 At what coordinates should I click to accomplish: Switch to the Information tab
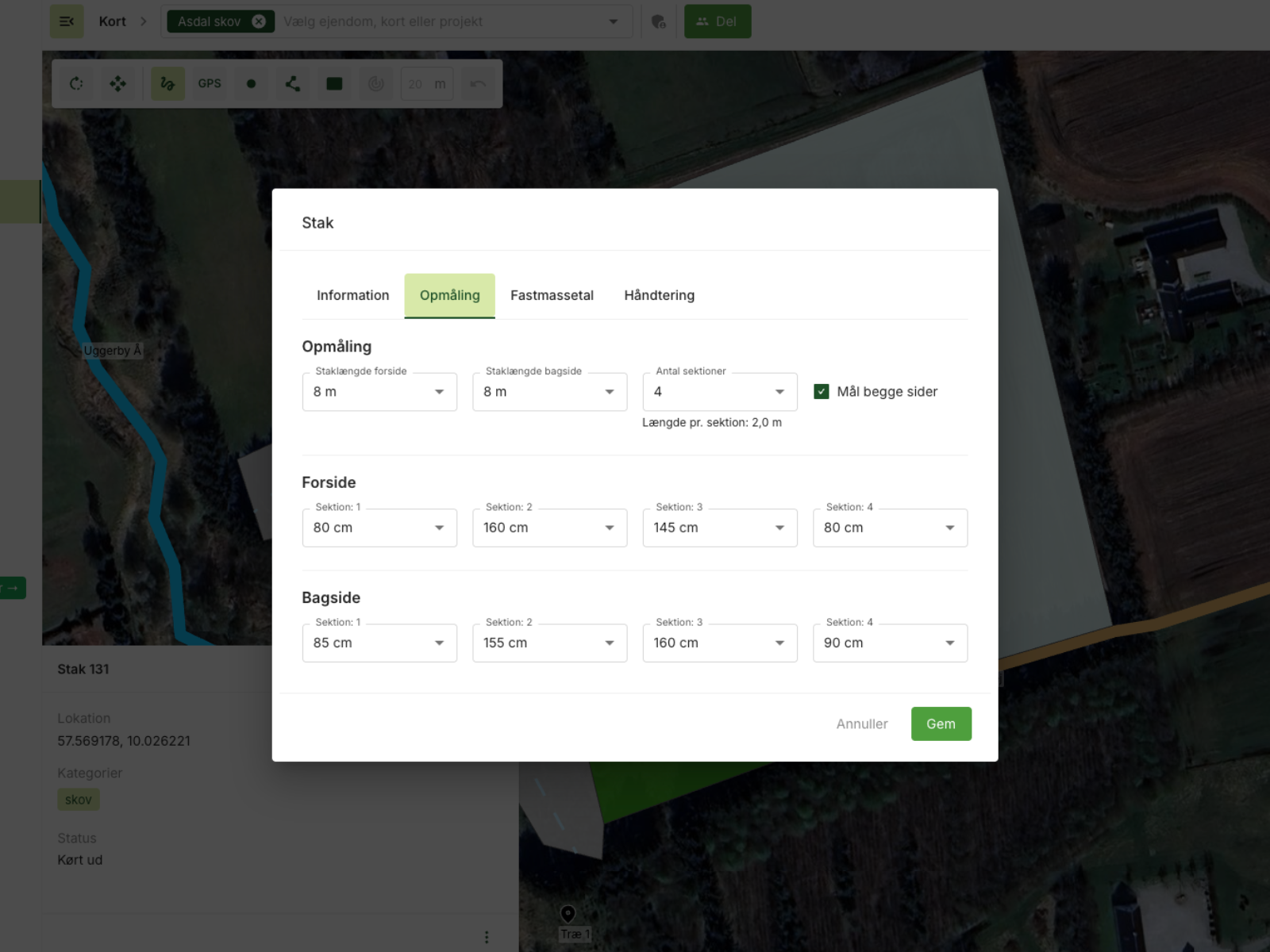coord(353,295)
